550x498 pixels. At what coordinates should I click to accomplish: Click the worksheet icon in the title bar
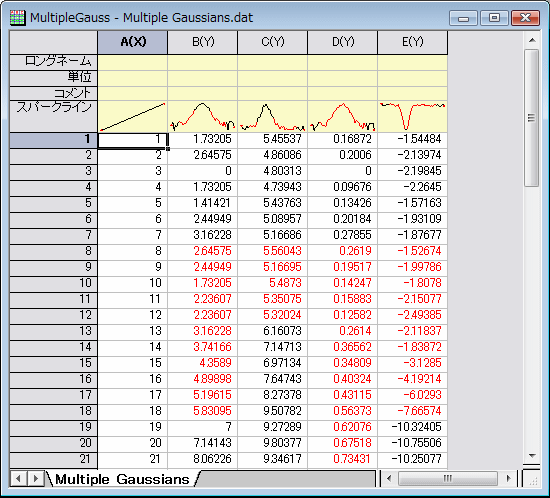pos(17,18)
